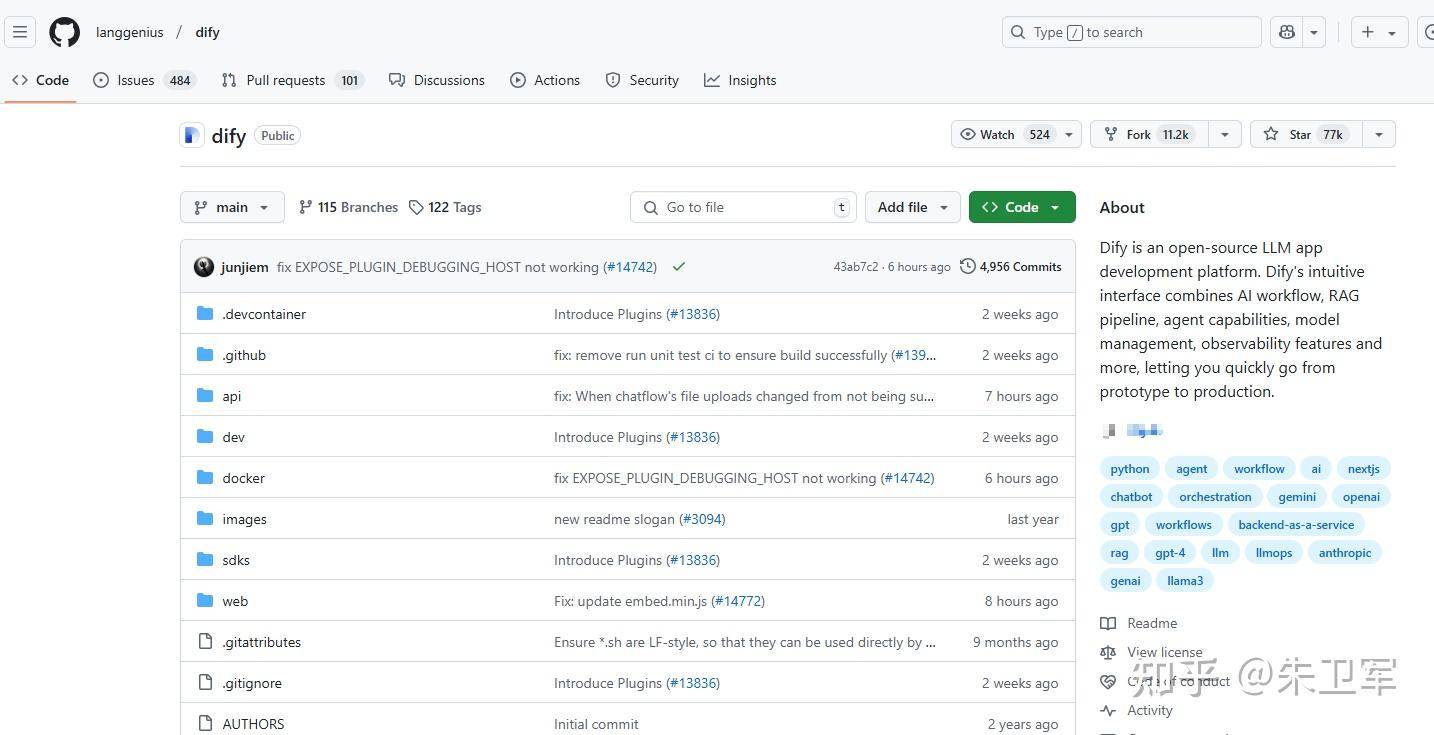This screenshot has height=735, width=1434.
Task: Open the hamburger navigation menu
Action: pos(20,32)
